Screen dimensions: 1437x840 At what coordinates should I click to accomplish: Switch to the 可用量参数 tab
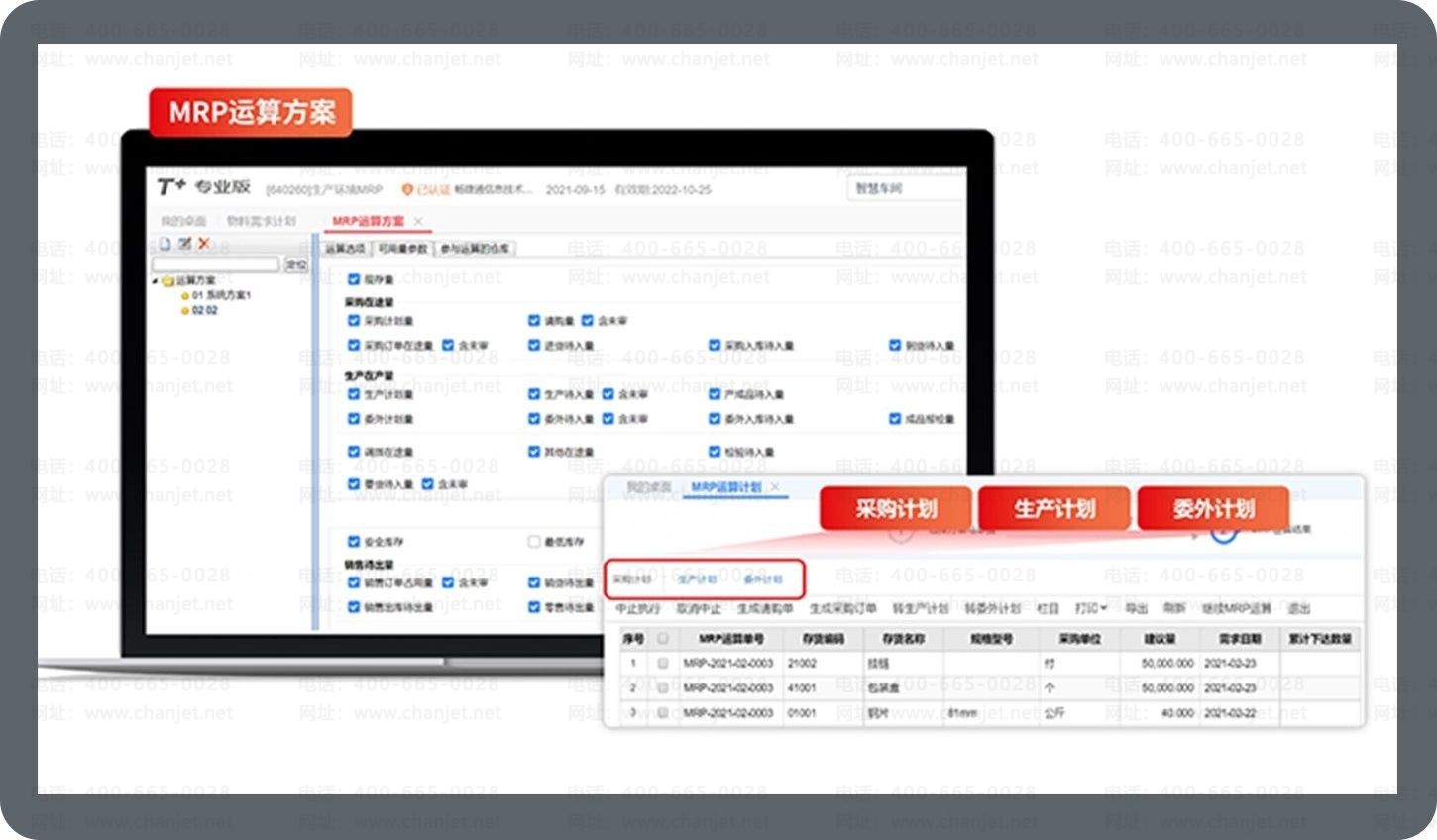pos(402,249)
